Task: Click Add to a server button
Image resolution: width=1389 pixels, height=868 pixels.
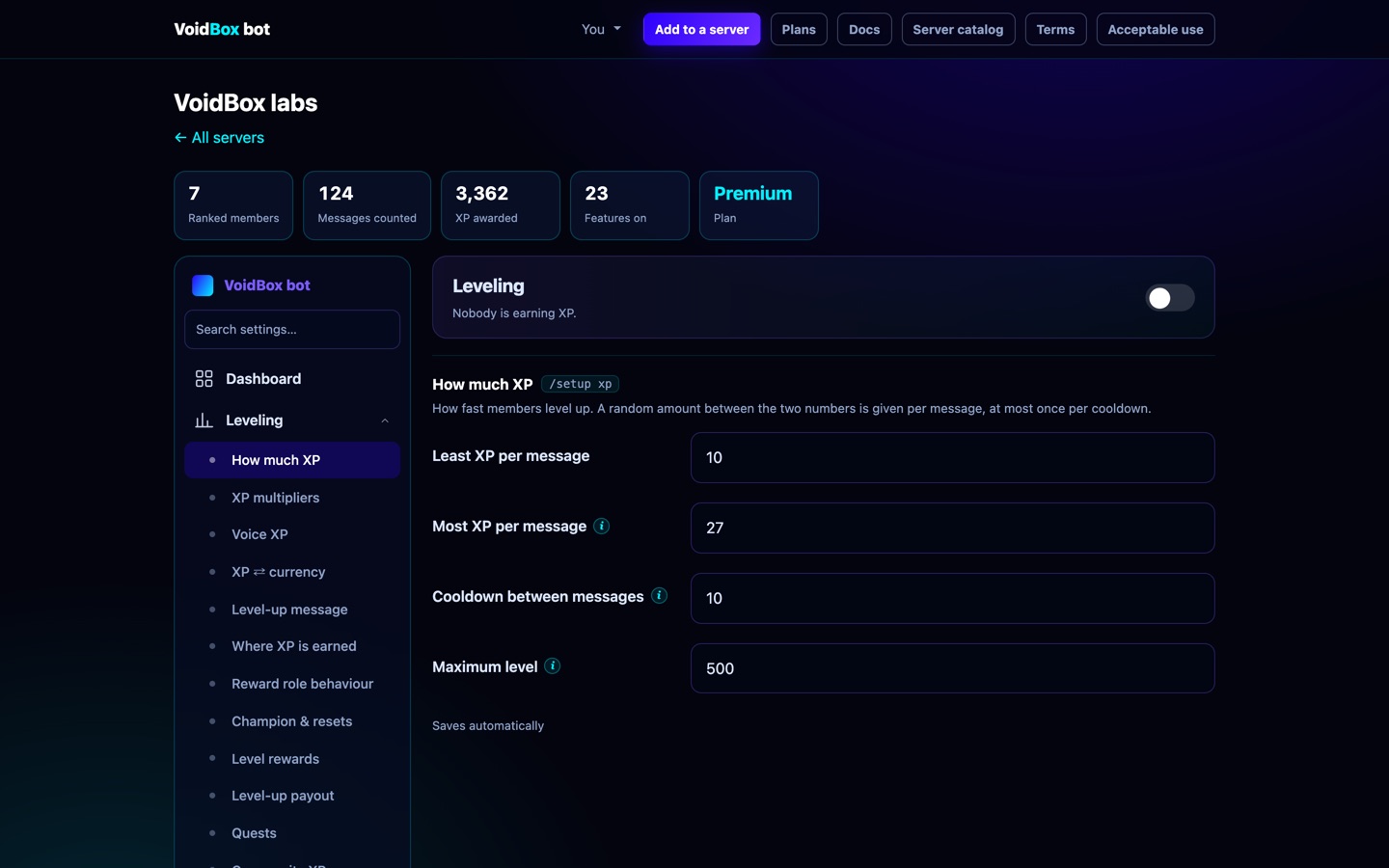Action: pos(701,29)
